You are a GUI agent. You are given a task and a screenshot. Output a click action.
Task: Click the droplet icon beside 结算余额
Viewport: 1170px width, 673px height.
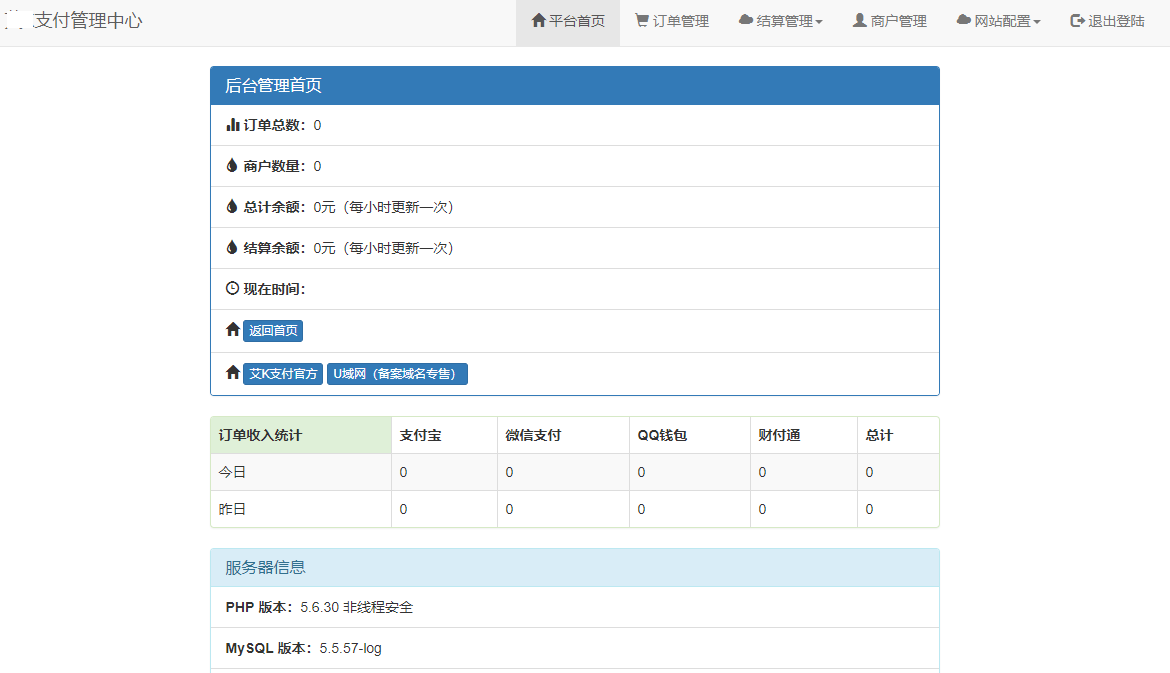point(230,248)
